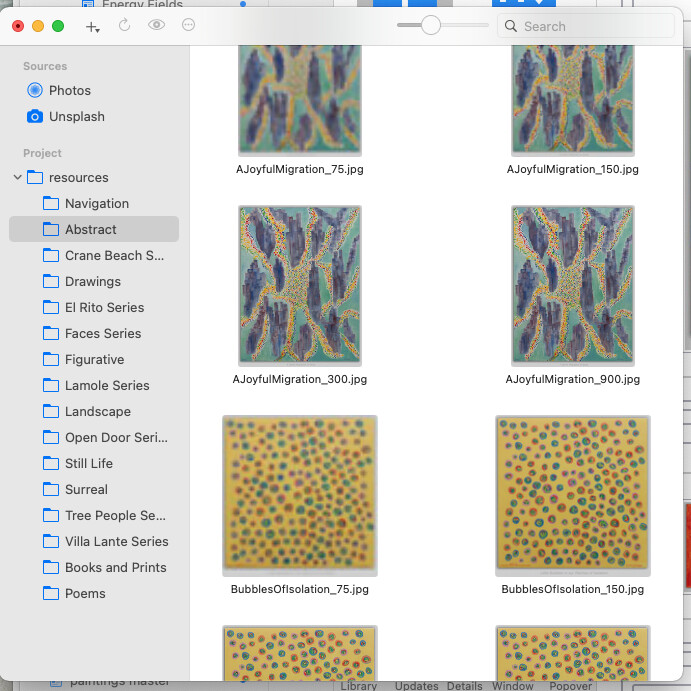
Task: Open the Villa Lante Series folder
Action: tap(94, 541)
